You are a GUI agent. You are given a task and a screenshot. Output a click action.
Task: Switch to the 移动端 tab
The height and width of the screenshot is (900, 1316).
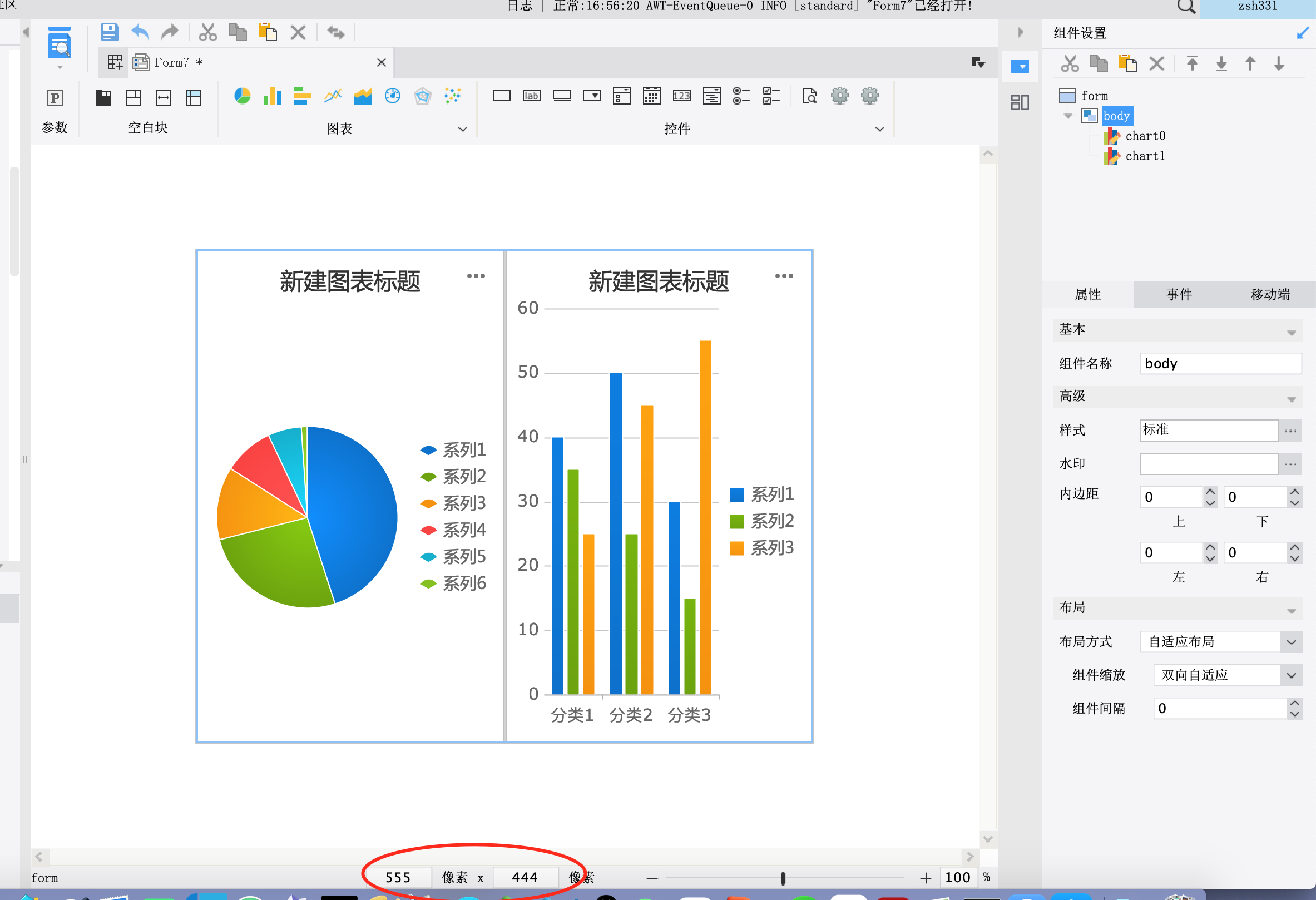(x=1270, y=294)
